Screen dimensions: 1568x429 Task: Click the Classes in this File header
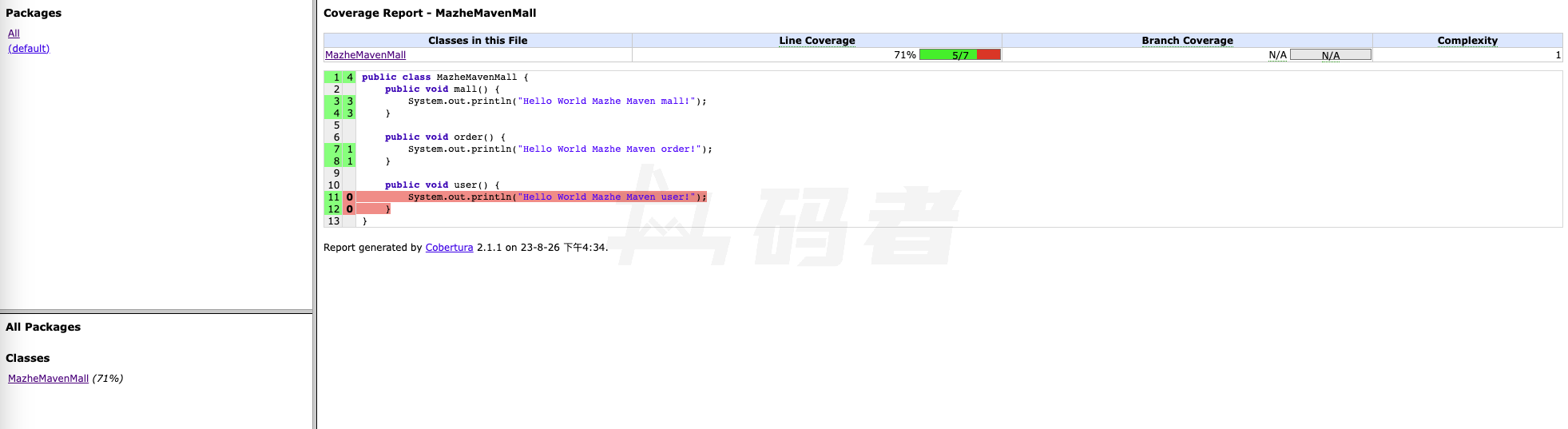(478, 41)
